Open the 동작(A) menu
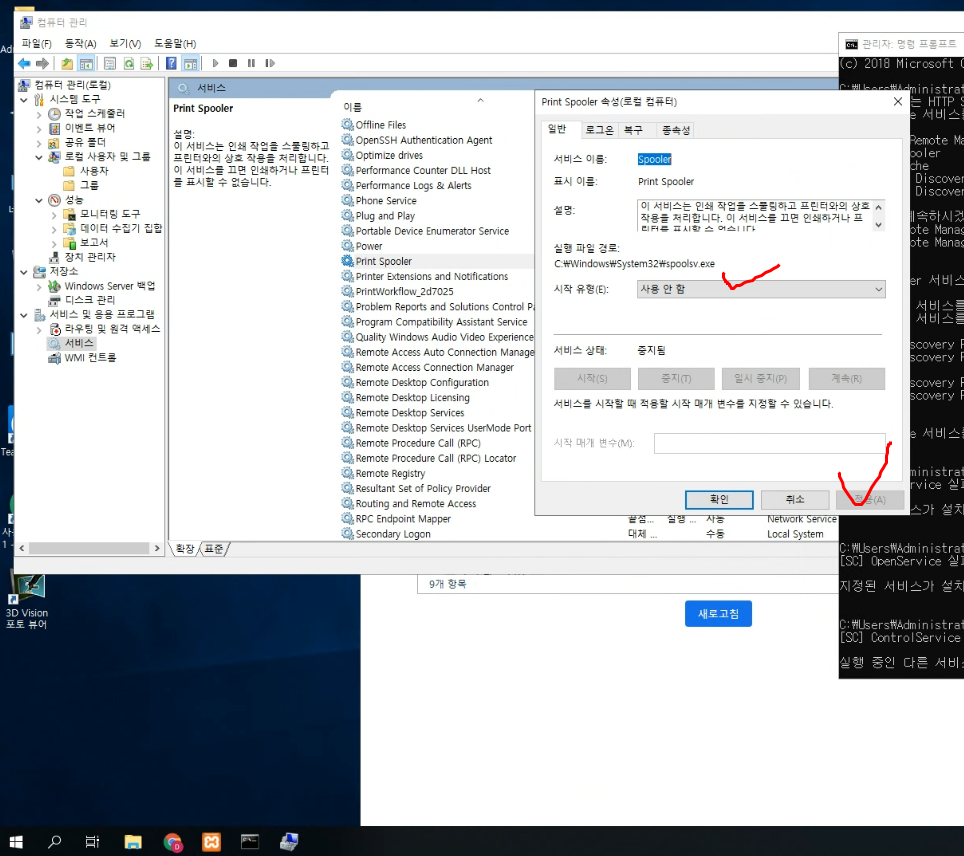This screenshot has height=856, width=964. point(81,44)
